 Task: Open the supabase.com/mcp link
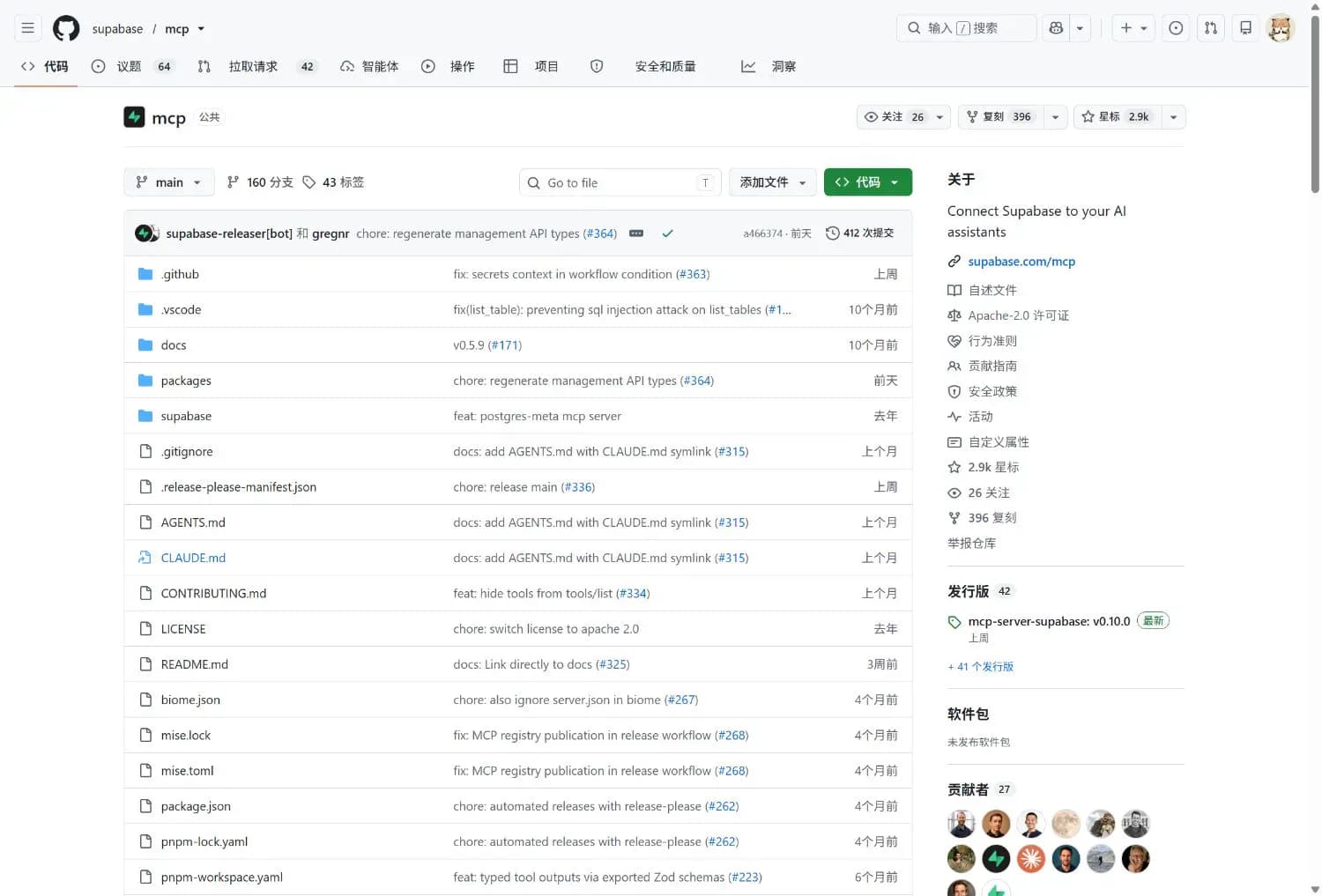pos(1021,262)
